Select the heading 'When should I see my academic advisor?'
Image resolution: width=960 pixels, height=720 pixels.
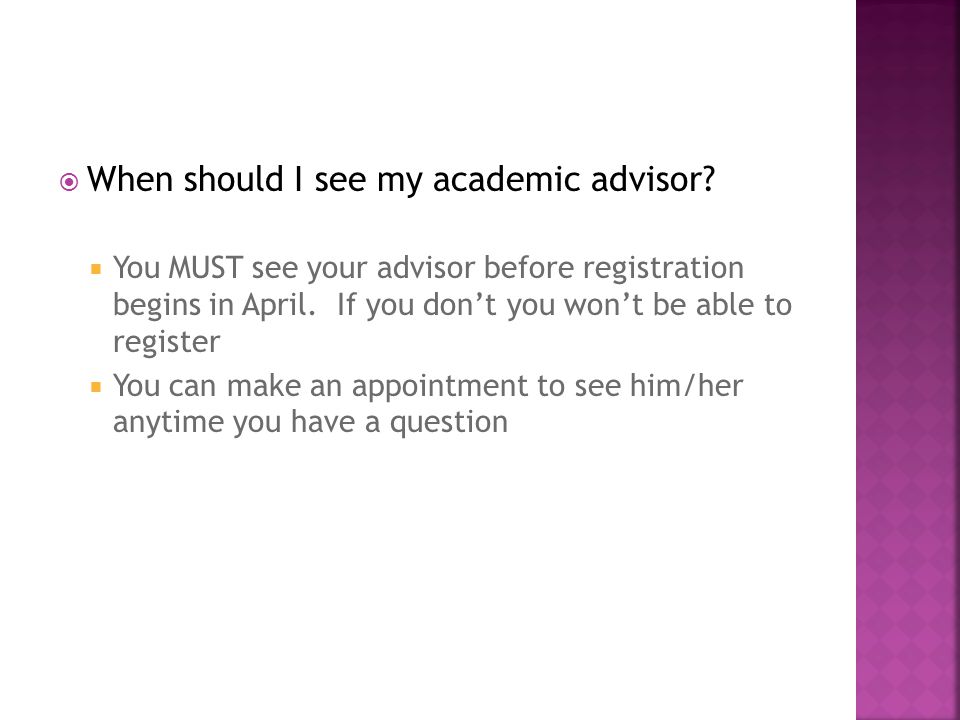[401, 180]
